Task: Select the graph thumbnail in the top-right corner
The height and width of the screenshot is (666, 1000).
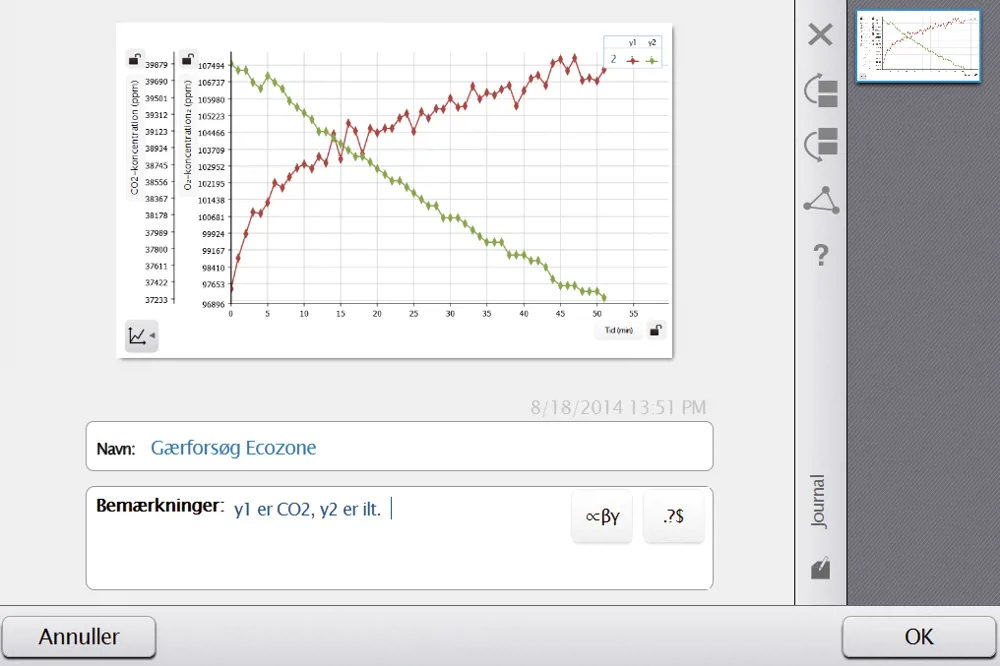Action: pos(917,46)
